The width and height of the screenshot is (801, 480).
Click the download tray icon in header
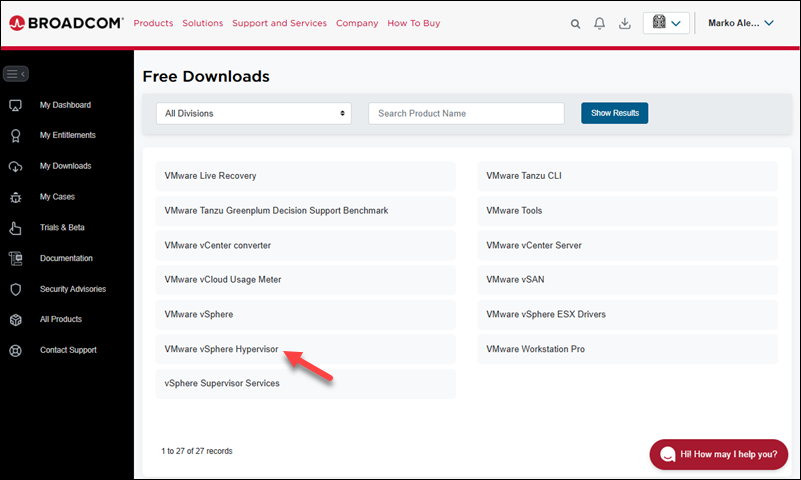(625, 23)
